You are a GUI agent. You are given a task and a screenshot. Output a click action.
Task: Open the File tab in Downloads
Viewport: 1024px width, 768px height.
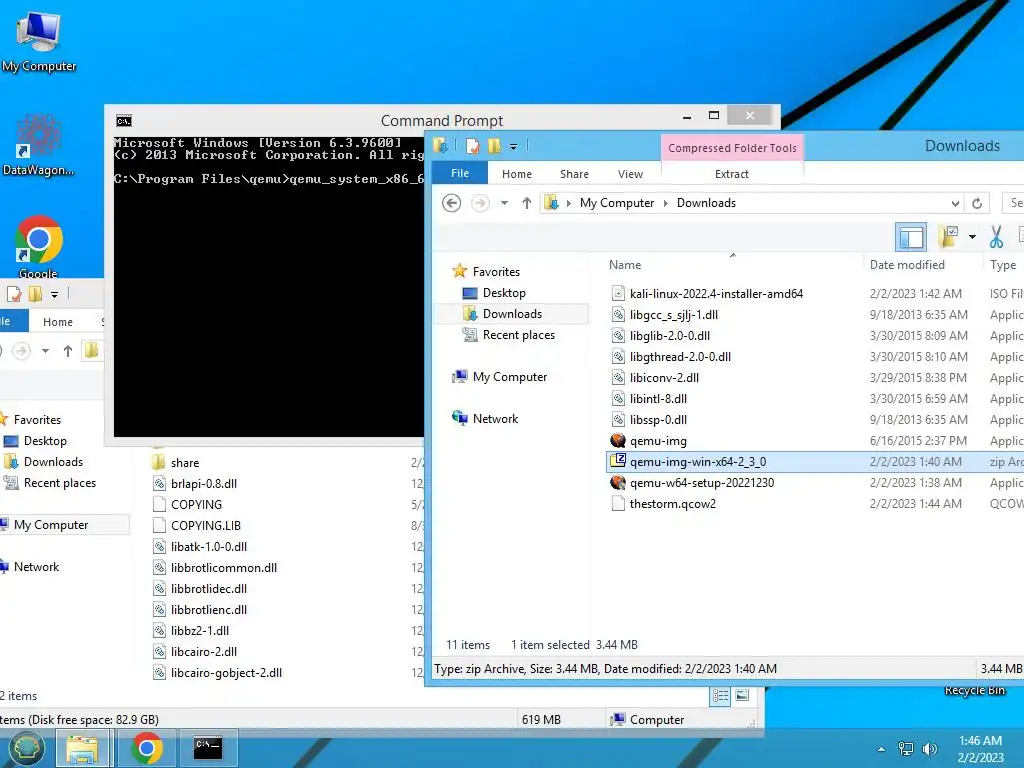pyautogui.click(x=460, y=173)
